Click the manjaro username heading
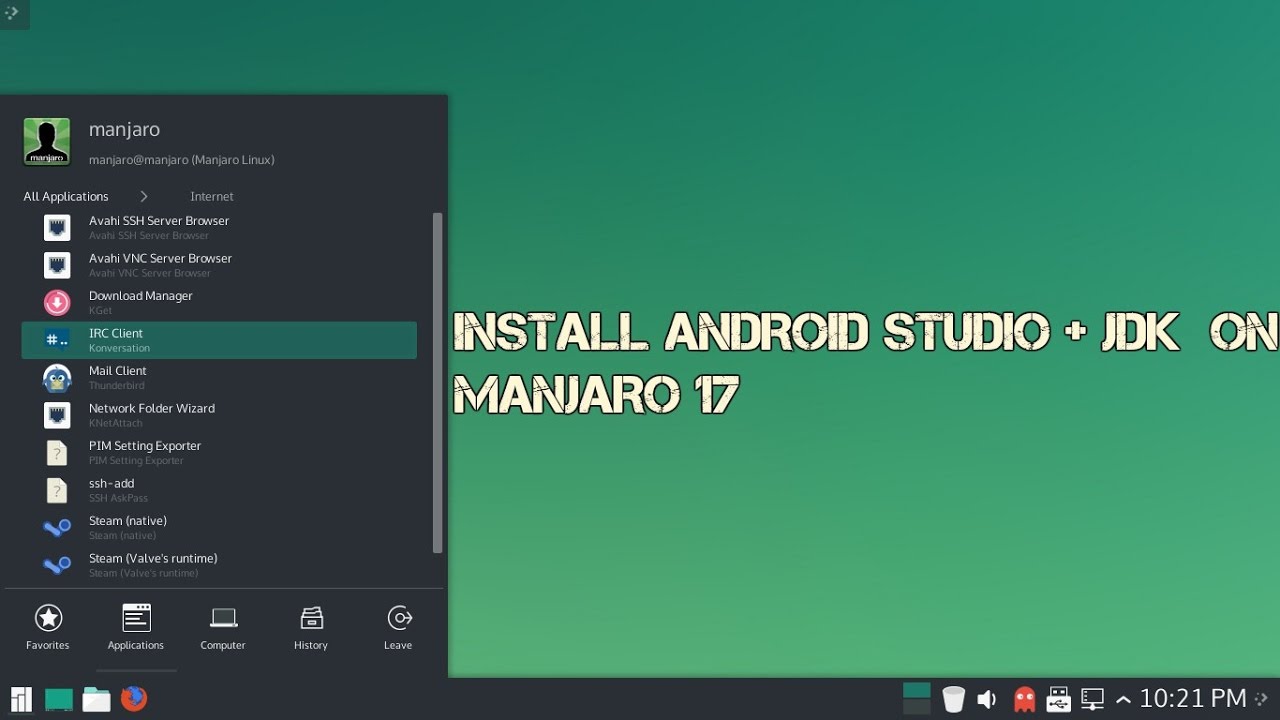Image resolution: width=1280 pixels, height=720 pixels. tap(124, 130)
